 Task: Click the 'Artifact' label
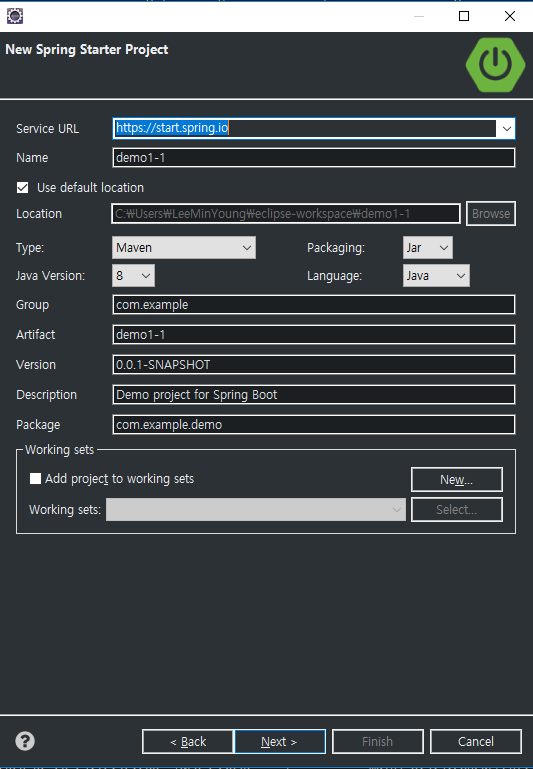pos(35,334)
